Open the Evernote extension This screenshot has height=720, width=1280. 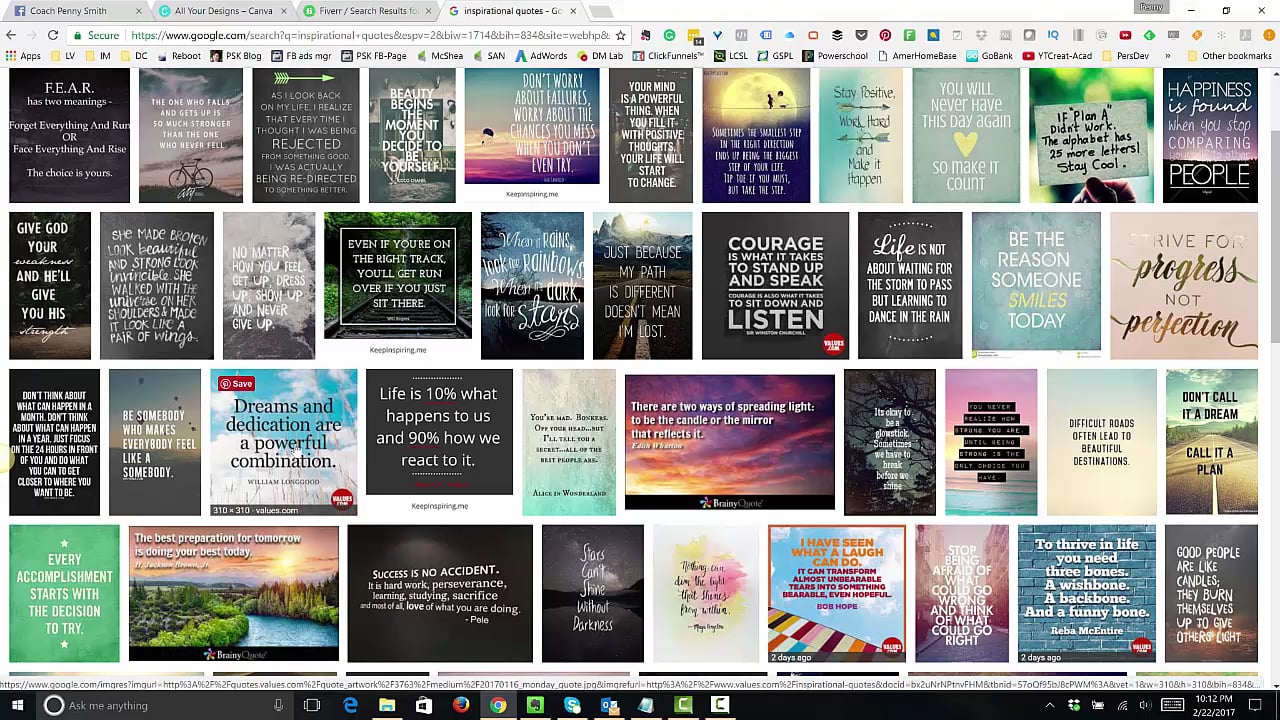[x=645, y=35]
